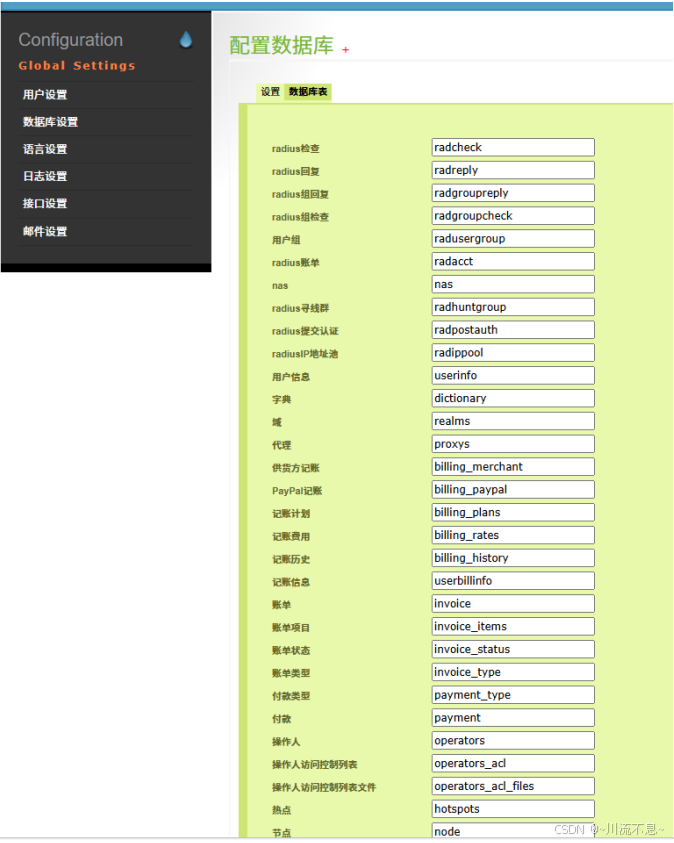Click the PayPal记账 label
This screenshot has width=674, height=843.
coord(297,491)
